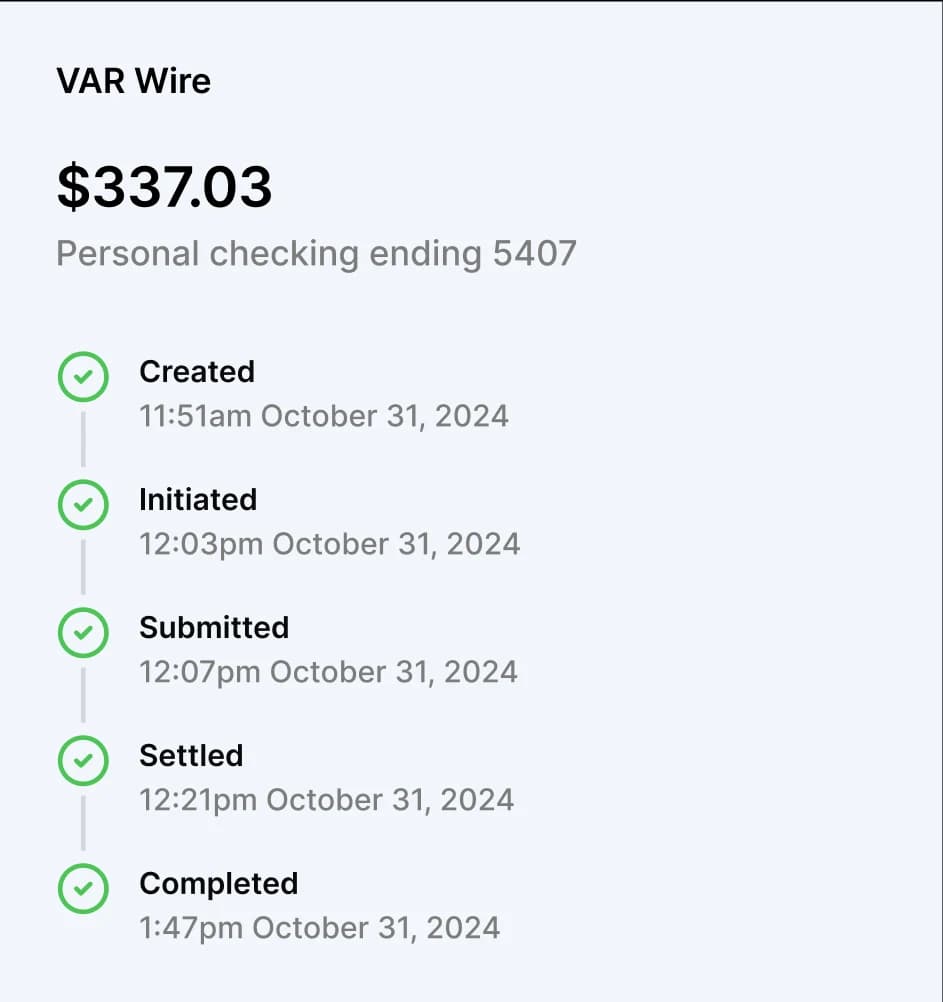Click the green checkmark beside Submitted

(x=83, y=633)
